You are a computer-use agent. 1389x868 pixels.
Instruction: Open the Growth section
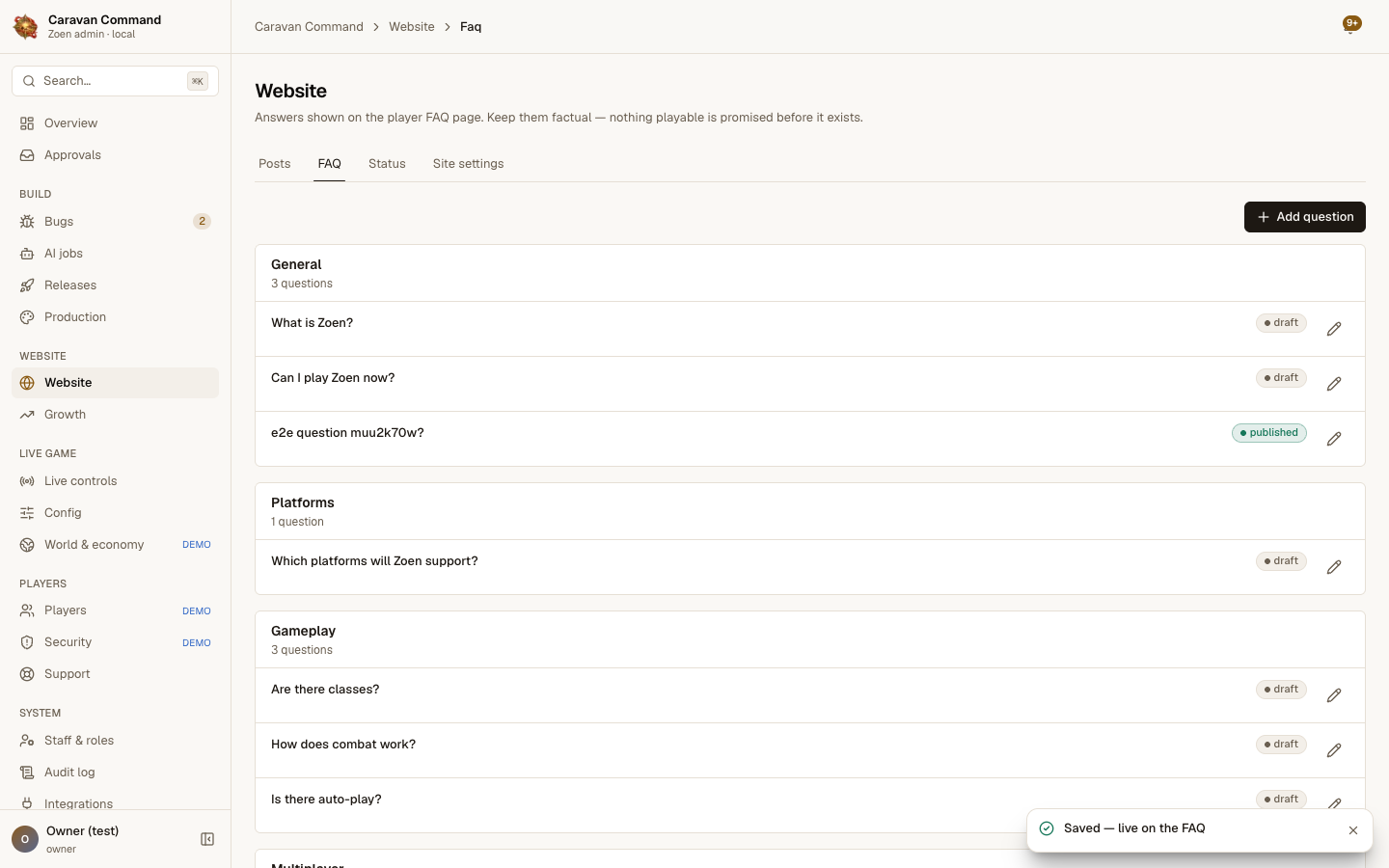[115, 415]
